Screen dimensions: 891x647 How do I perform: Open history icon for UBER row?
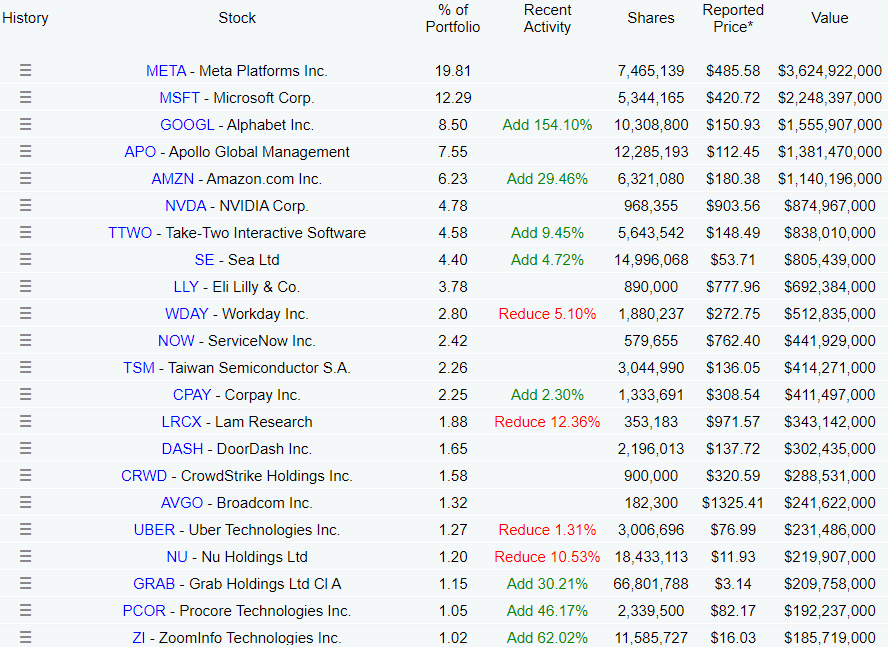click(x=26, y=529)
